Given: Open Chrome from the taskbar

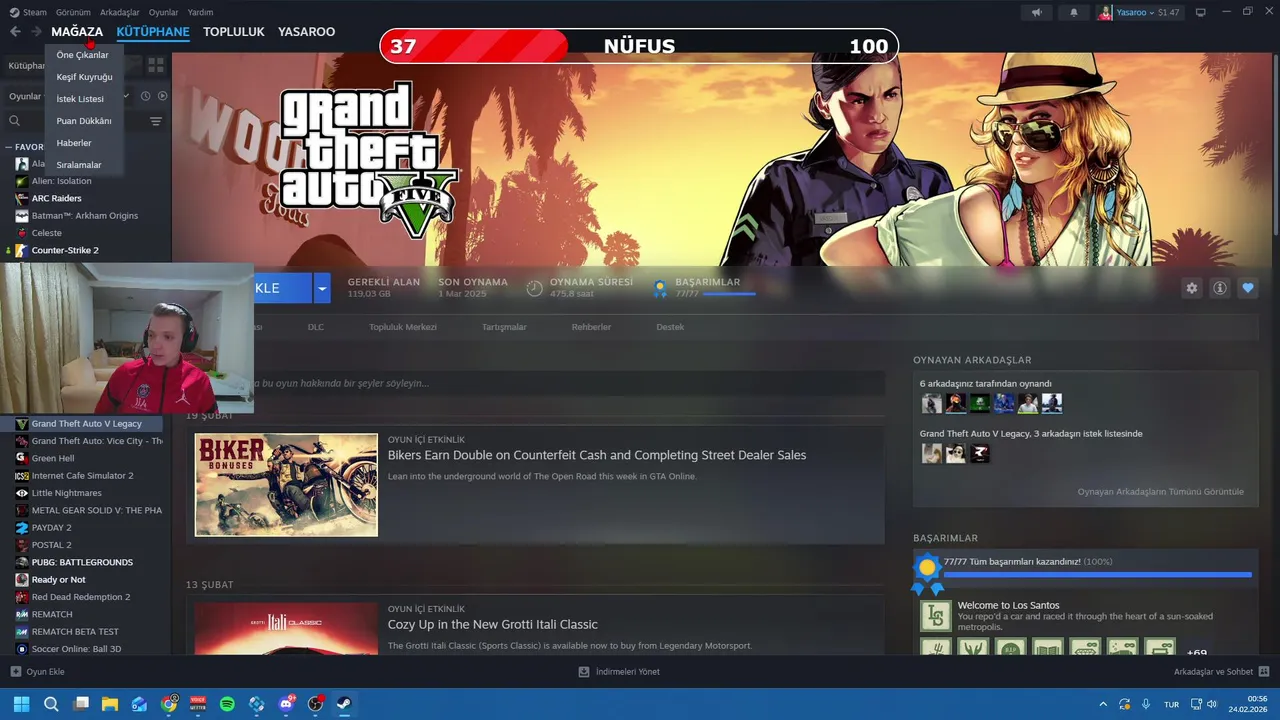Looking at the screenshot, I should click(169, 704).
